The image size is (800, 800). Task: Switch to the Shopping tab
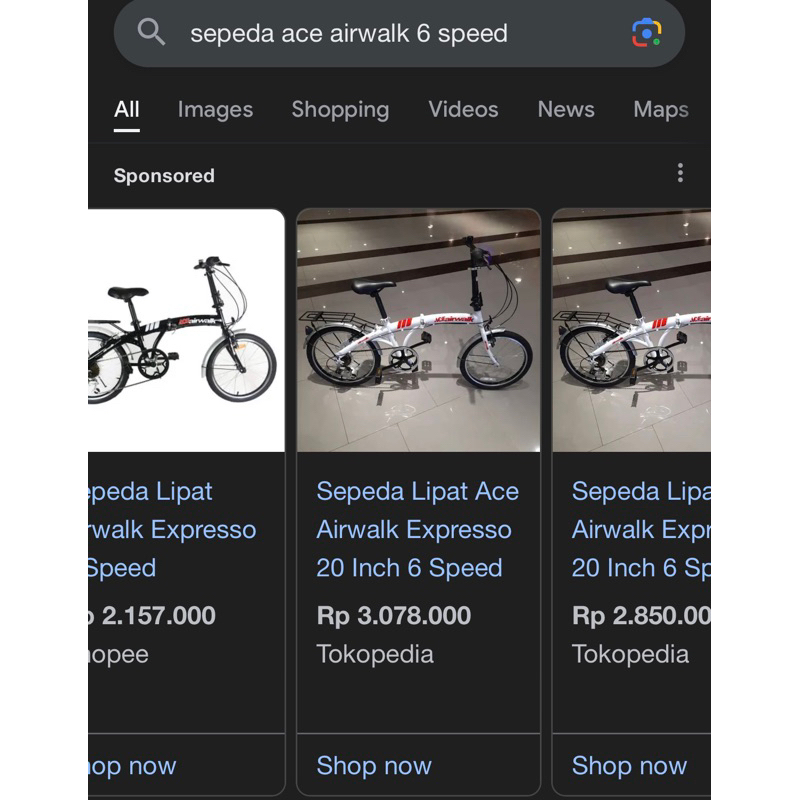(x=340, y=110)
